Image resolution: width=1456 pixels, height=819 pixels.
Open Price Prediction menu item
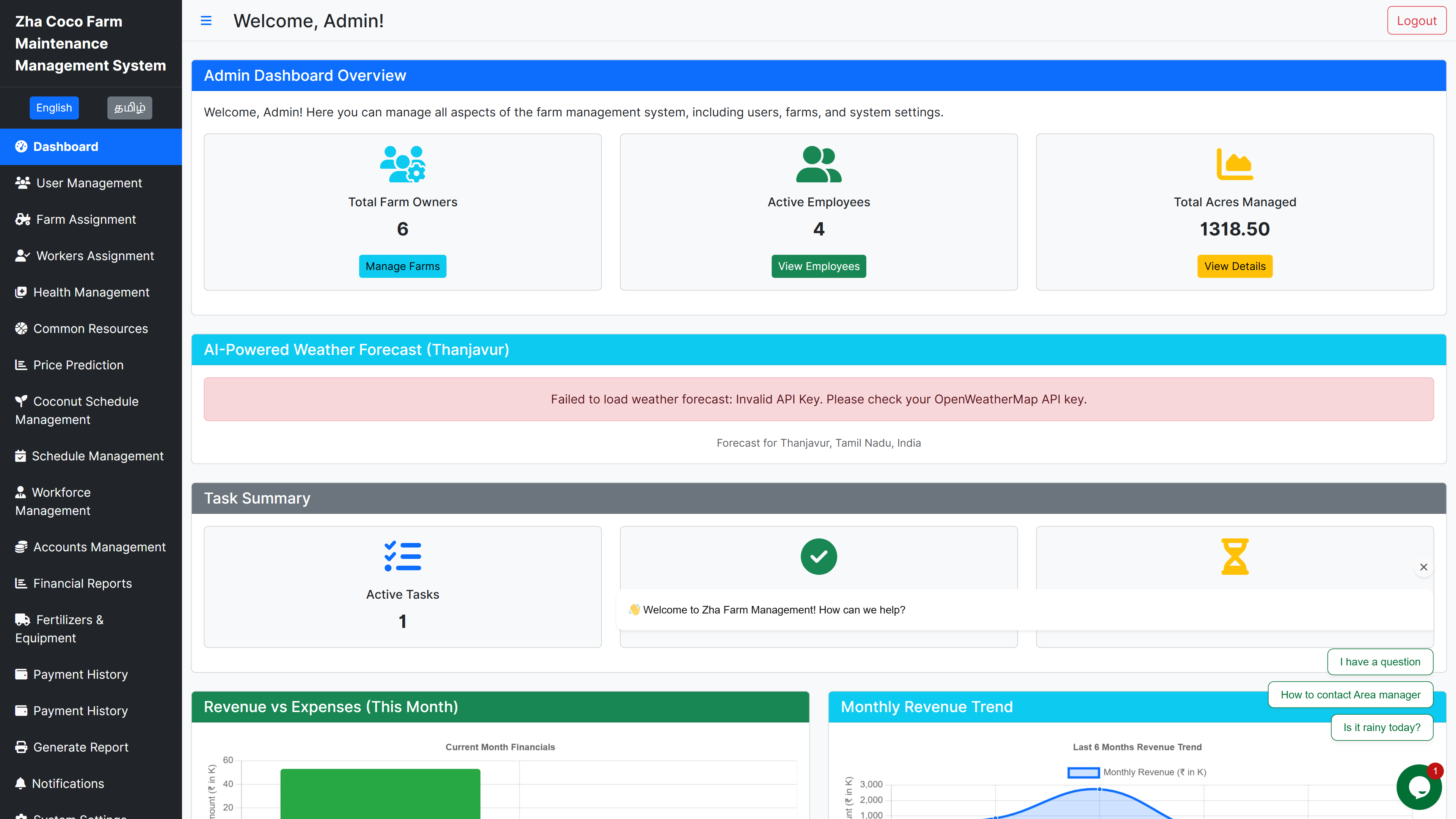point(78,365)
